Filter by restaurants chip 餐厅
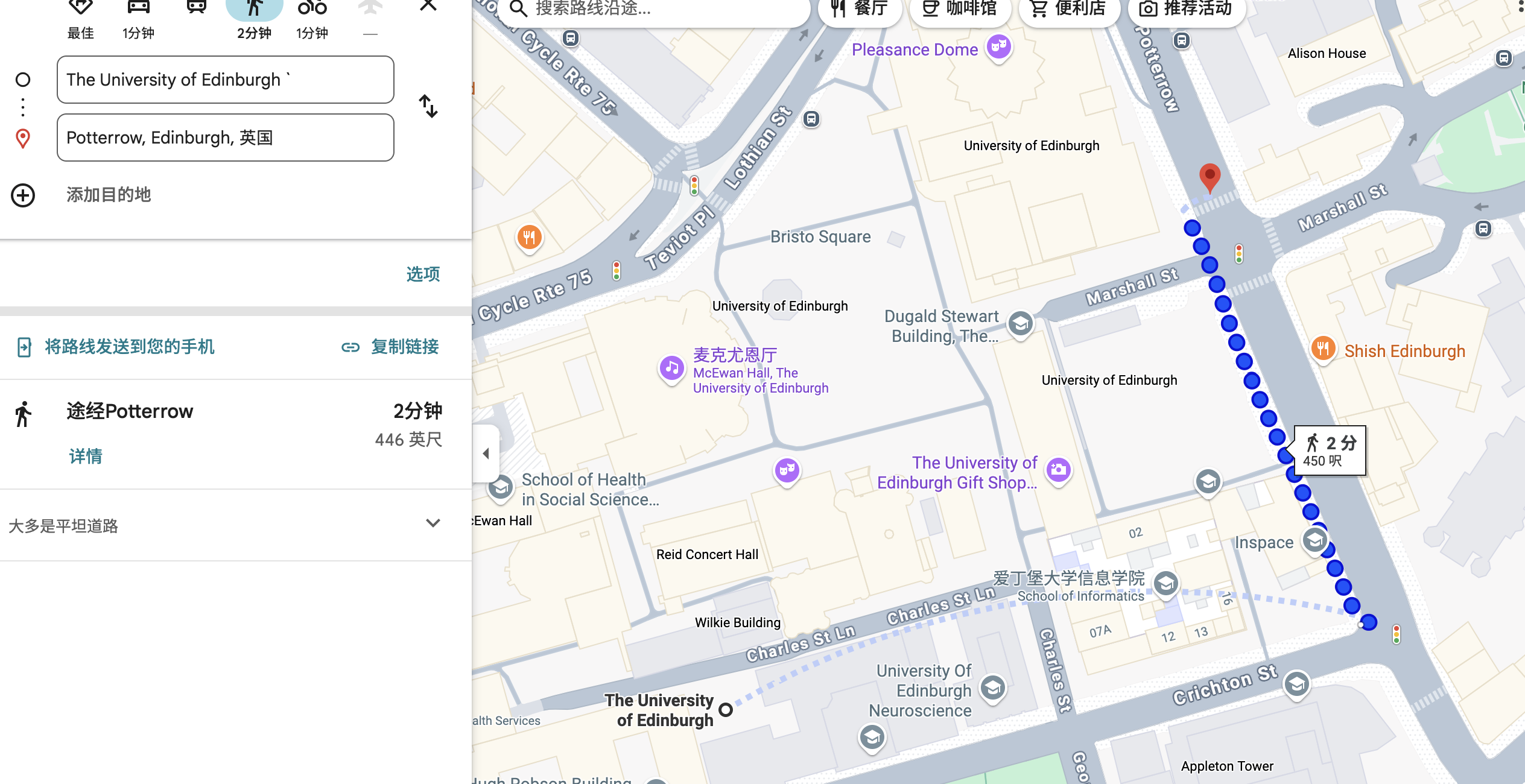Screen dimensions: 1525x784 tap(859, 8)
